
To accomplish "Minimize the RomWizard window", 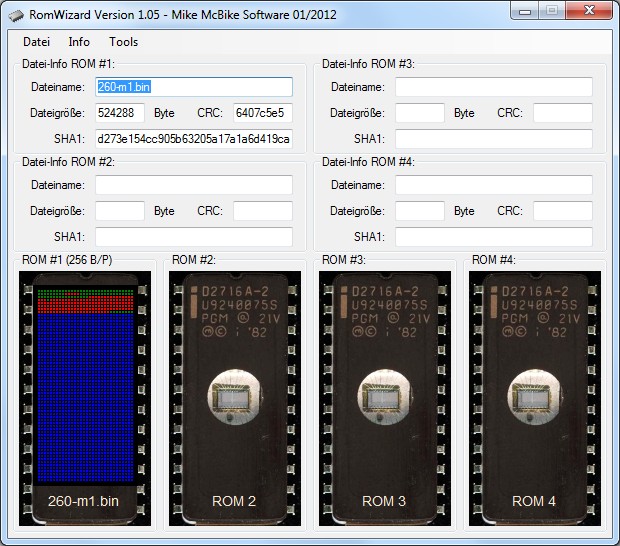I will 525,11.
